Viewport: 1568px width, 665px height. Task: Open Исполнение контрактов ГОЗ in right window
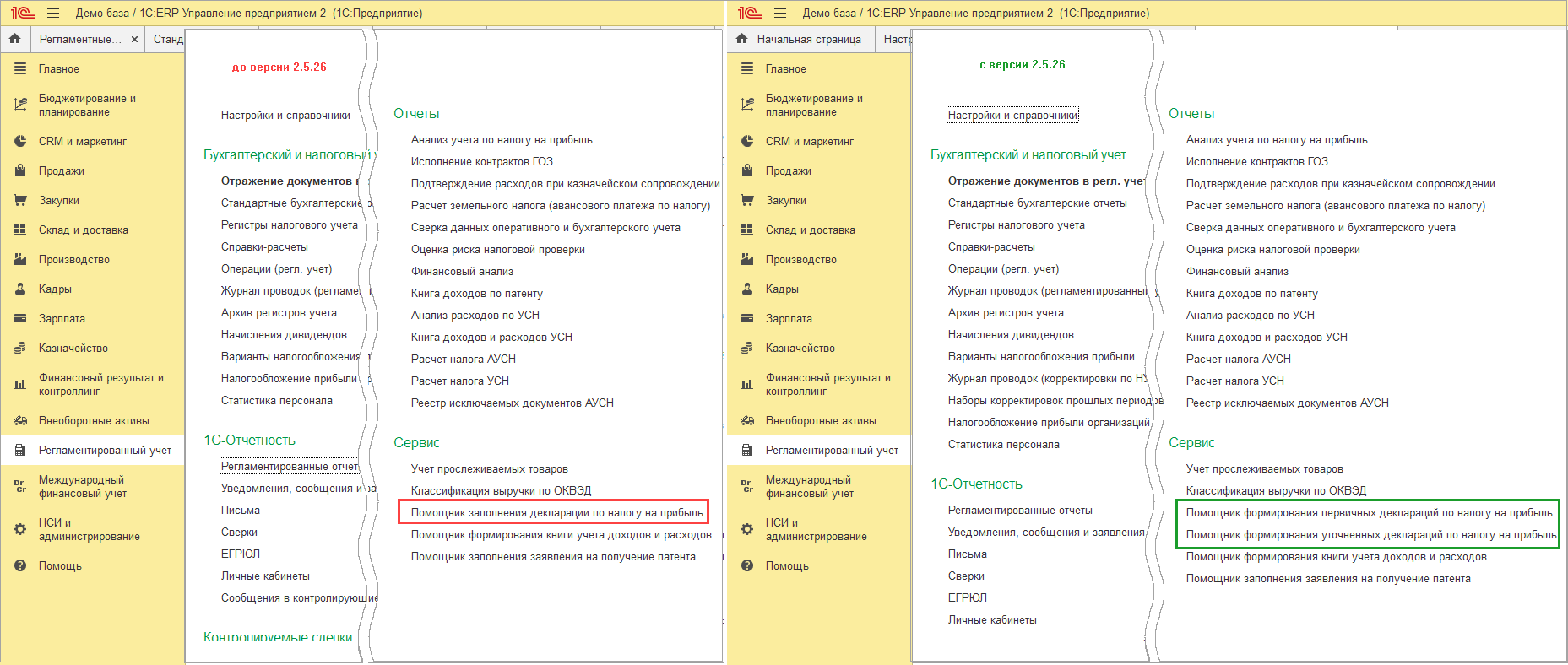tap(1256, 162)
